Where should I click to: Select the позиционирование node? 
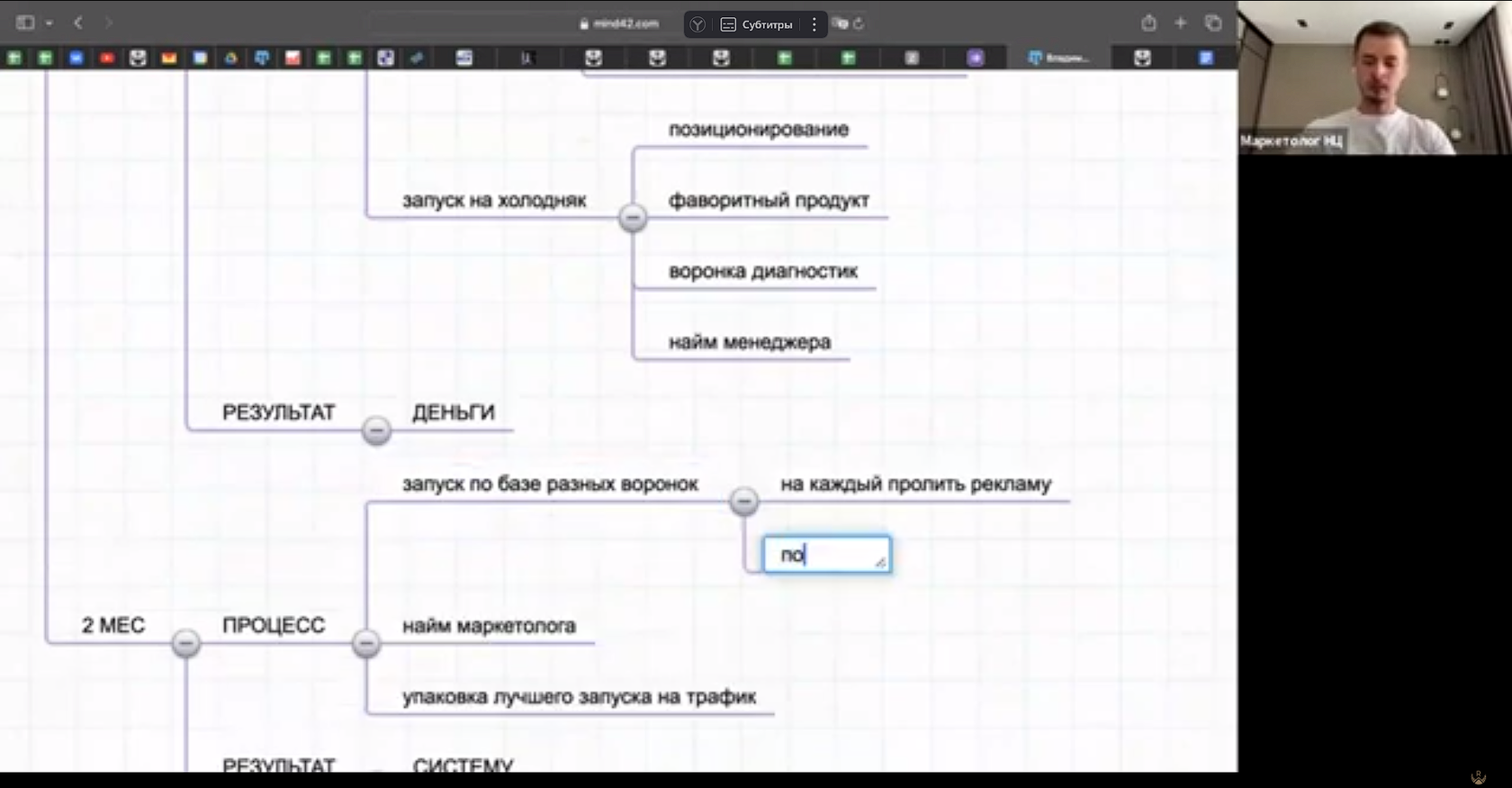tap(759, 130)
